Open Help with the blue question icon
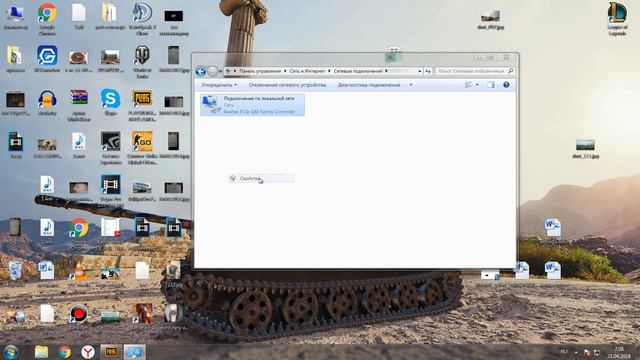 pyautogui.click(x=506, y=85)
